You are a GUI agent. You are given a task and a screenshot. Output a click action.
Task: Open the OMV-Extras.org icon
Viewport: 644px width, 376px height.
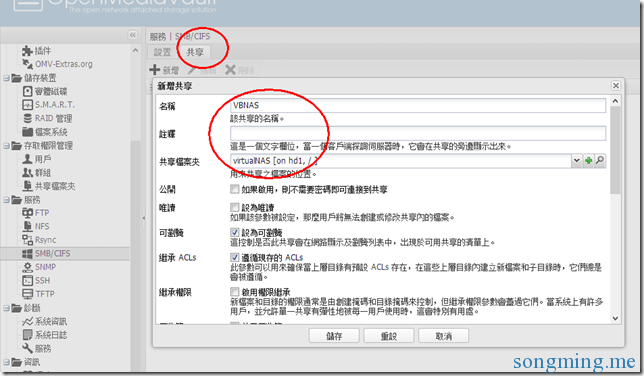(x=27, y=64)
